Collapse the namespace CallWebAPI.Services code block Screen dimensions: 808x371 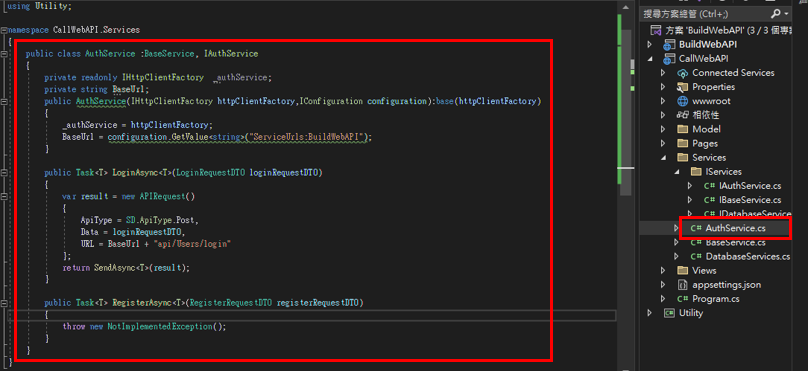click(4, 30)
